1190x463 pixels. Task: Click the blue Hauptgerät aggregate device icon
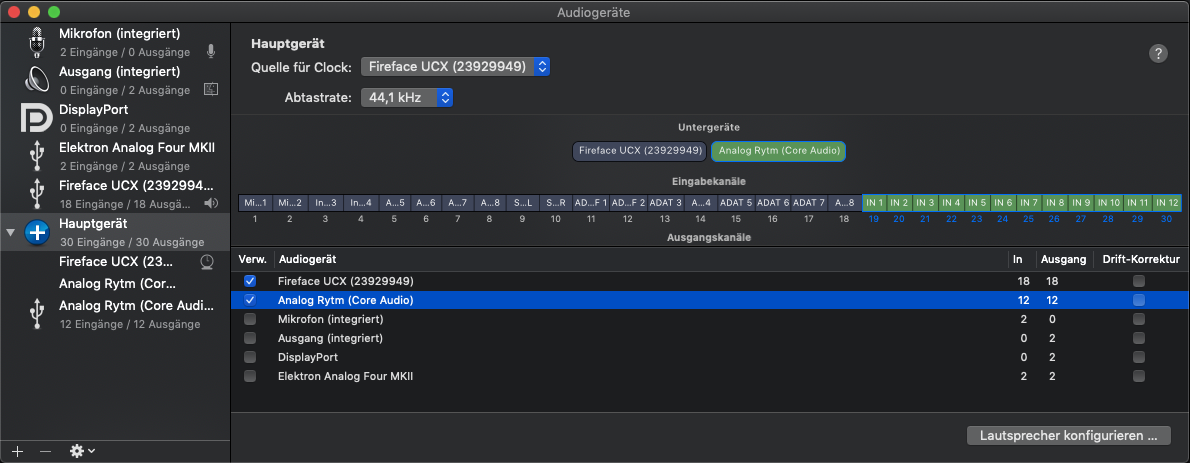37,232
